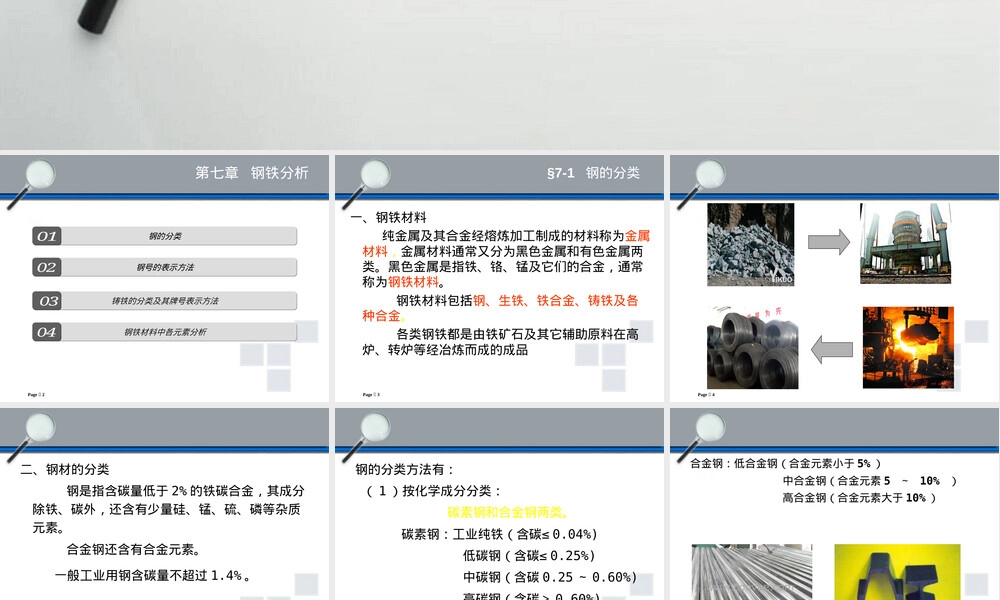Viewport: 1000px width, 600px height.
Task: Click the magnifying glass on the Page 4 slide
Action: point(702,184)
